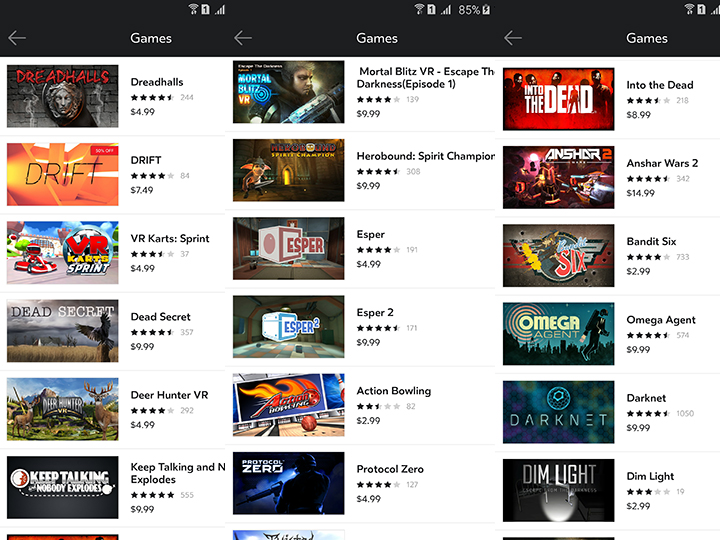Open the Dreadhalls game thumbnail

62,96
